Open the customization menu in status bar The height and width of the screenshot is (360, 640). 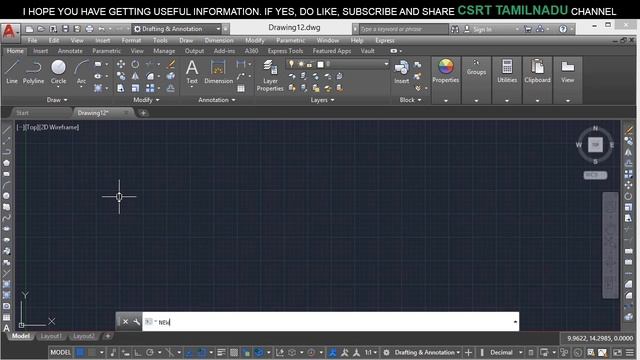[x=630, y=352]
